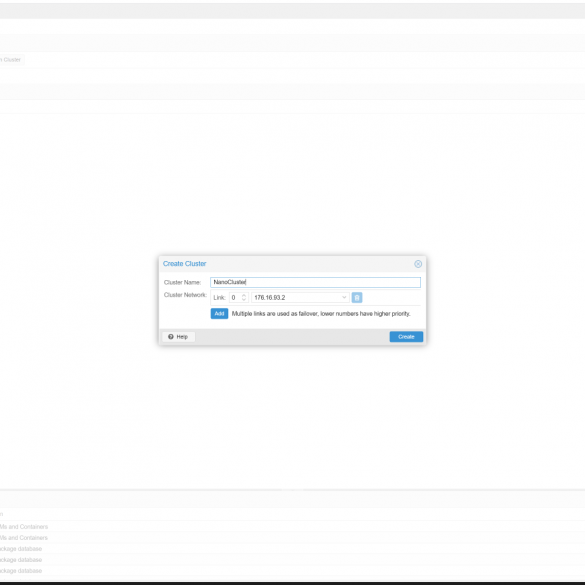
Task: Click the Cluster Name label
Action: click(182, 282)
